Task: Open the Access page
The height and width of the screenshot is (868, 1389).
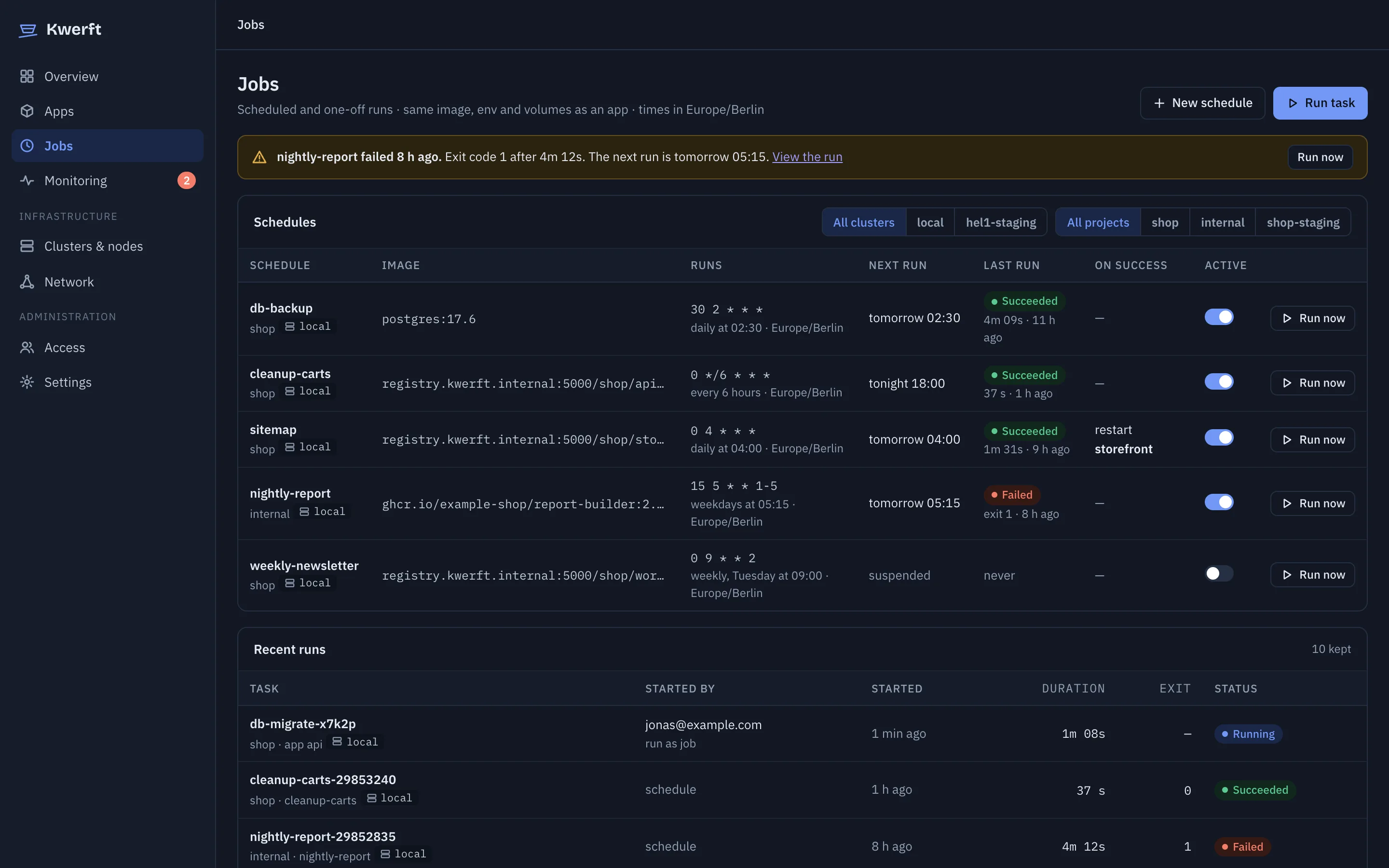Action: 108,347
